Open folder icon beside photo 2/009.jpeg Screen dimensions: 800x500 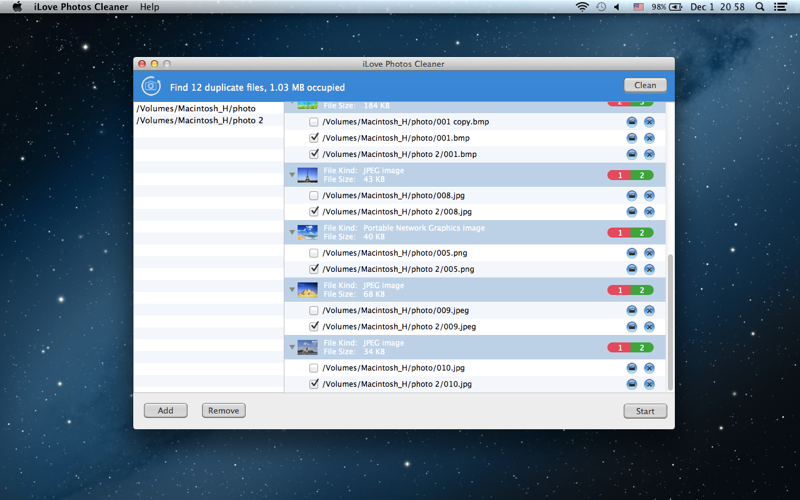pos(632,327)
